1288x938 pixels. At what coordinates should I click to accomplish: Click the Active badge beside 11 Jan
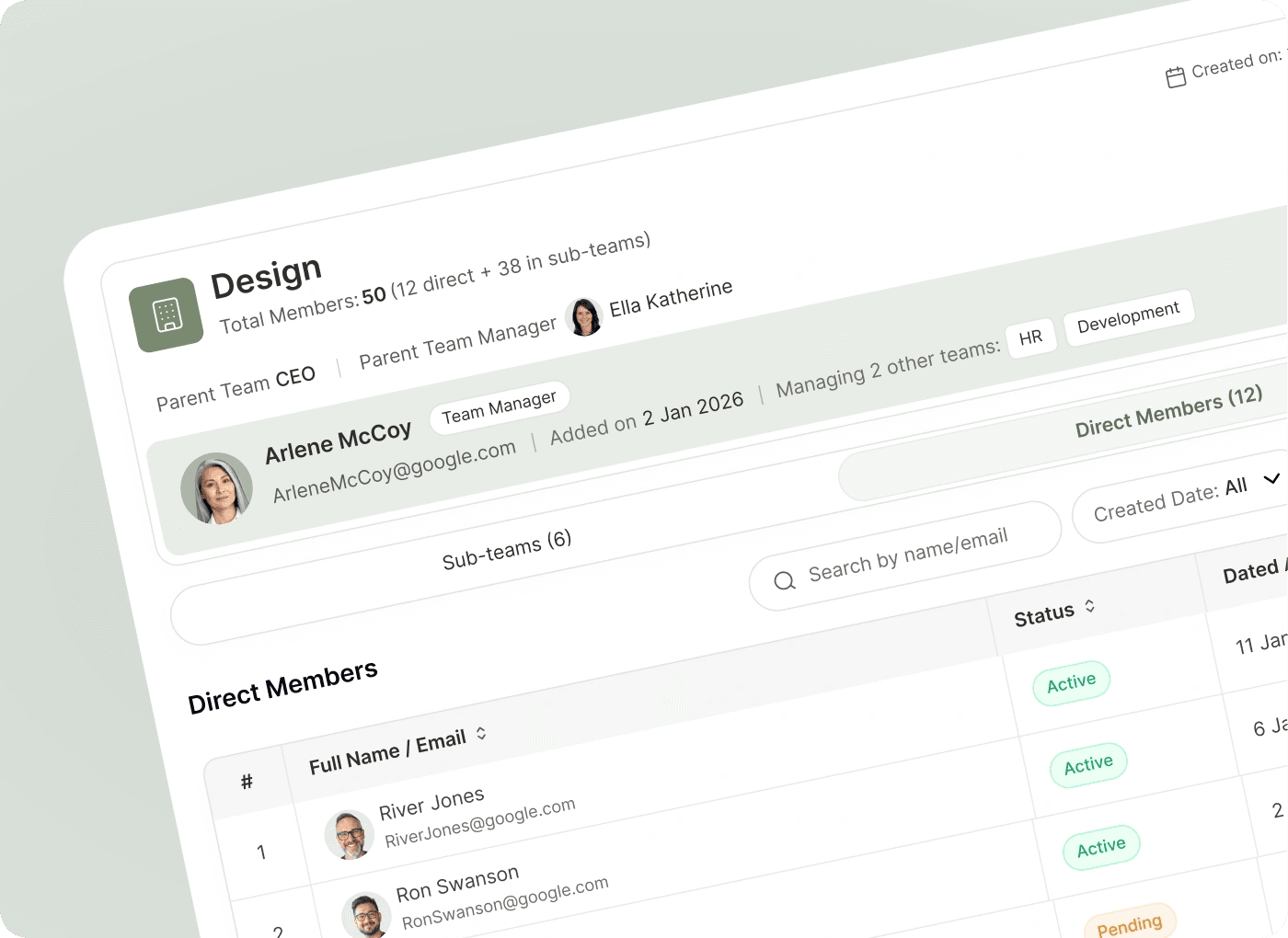tap(1072, 683)
